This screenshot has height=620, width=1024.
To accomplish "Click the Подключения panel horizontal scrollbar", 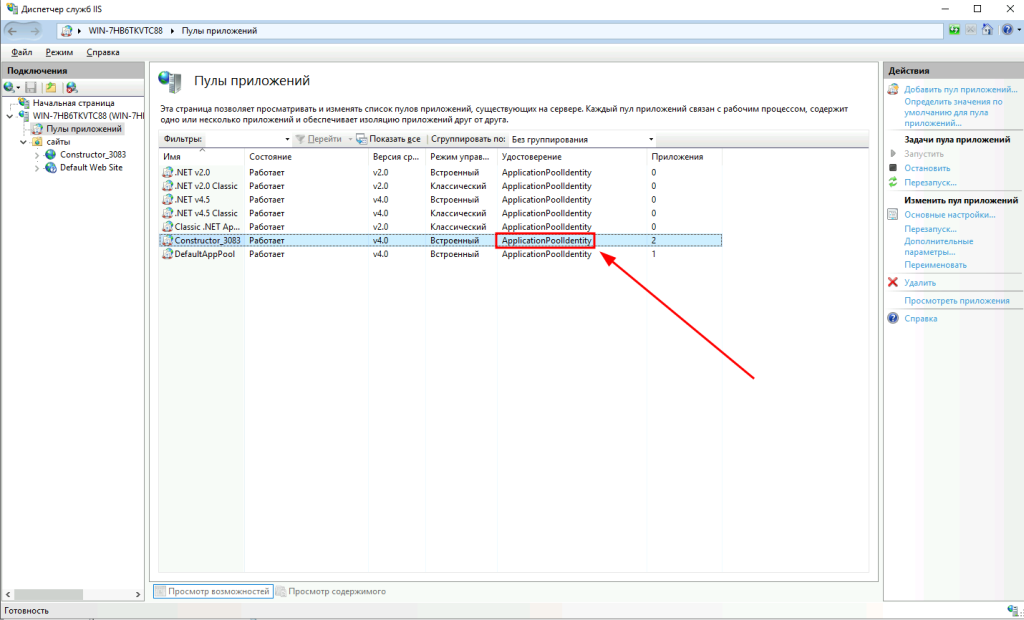I will [x=73, y=595].
